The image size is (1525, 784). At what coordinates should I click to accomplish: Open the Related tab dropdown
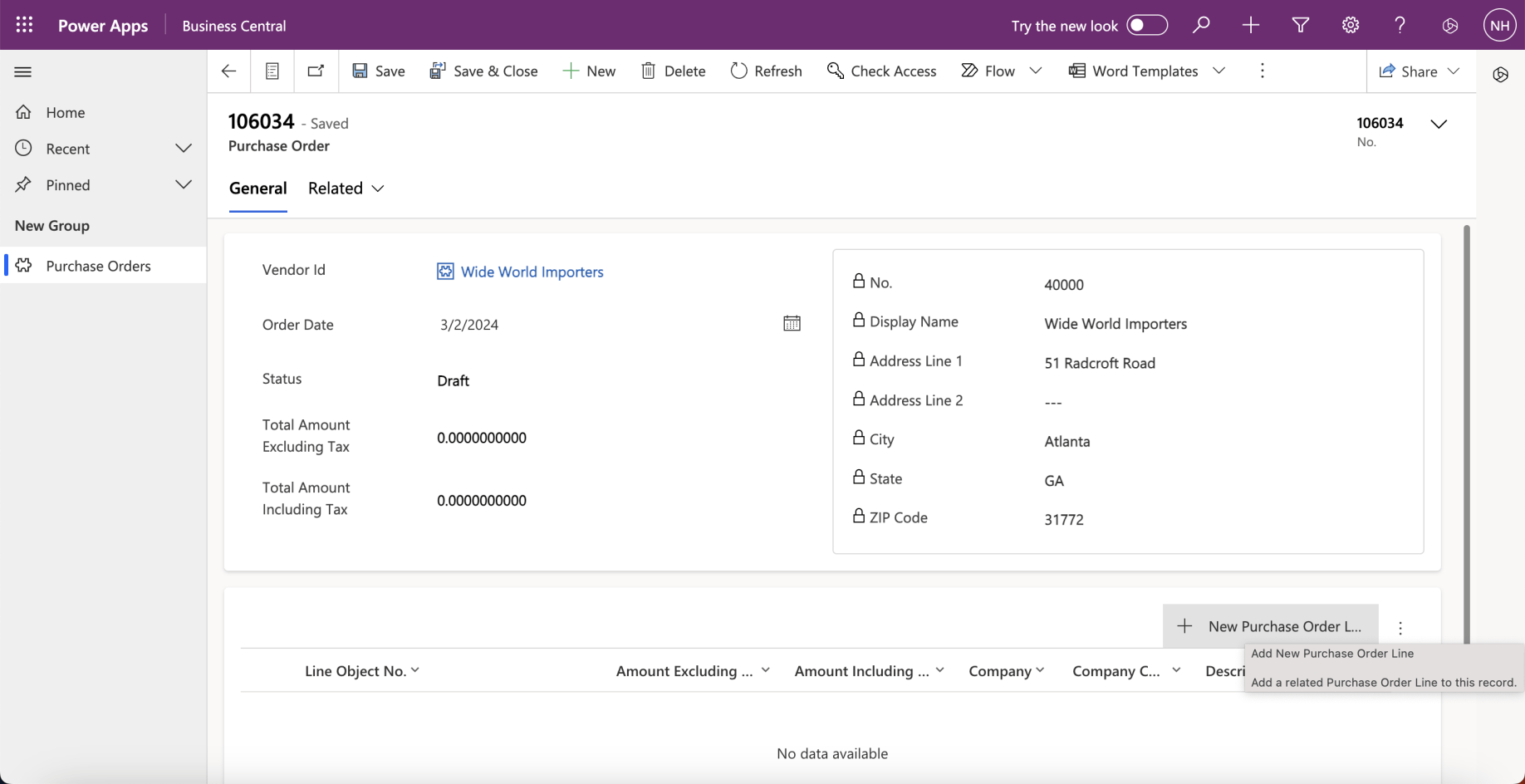pos(346,189)
